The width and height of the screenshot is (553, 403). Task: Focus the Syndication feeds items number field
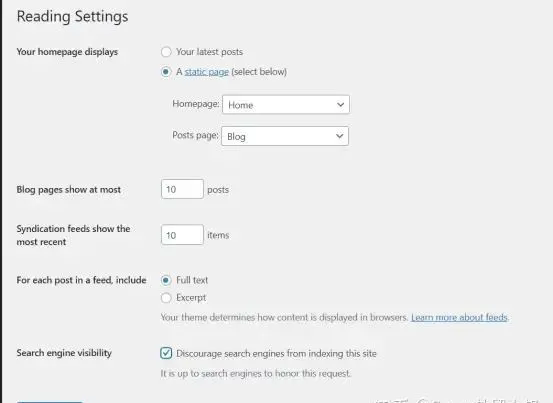182,234
